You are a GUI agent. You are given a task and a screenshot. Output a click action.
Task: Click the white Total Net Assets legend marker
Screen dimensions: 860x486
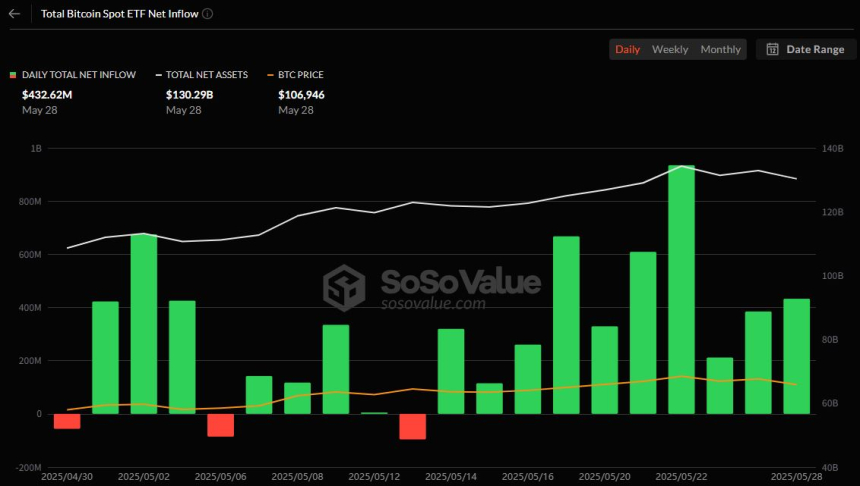(159, 75)
